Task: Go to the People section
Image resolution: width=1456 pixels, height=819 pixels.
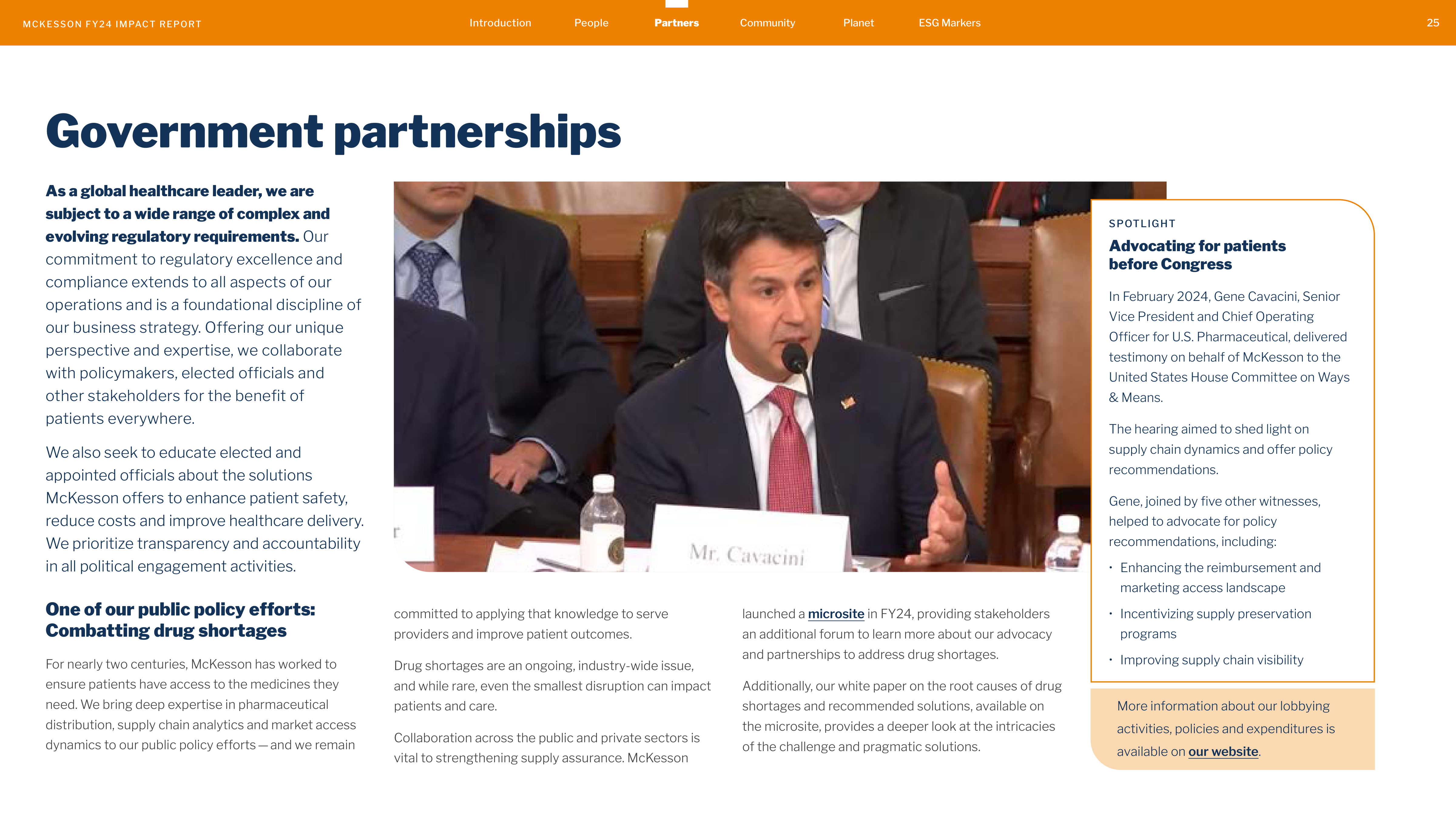Action: [x=591, y=23]
